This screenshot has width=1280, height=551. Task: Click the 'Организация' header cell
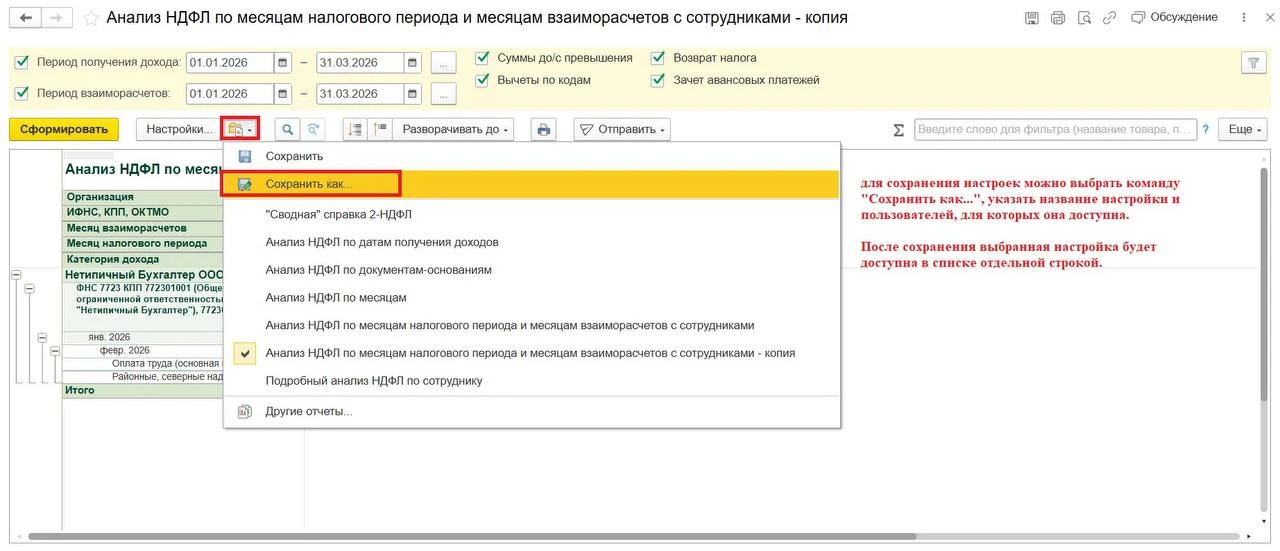pyautogui.click(x=143, y=197)
